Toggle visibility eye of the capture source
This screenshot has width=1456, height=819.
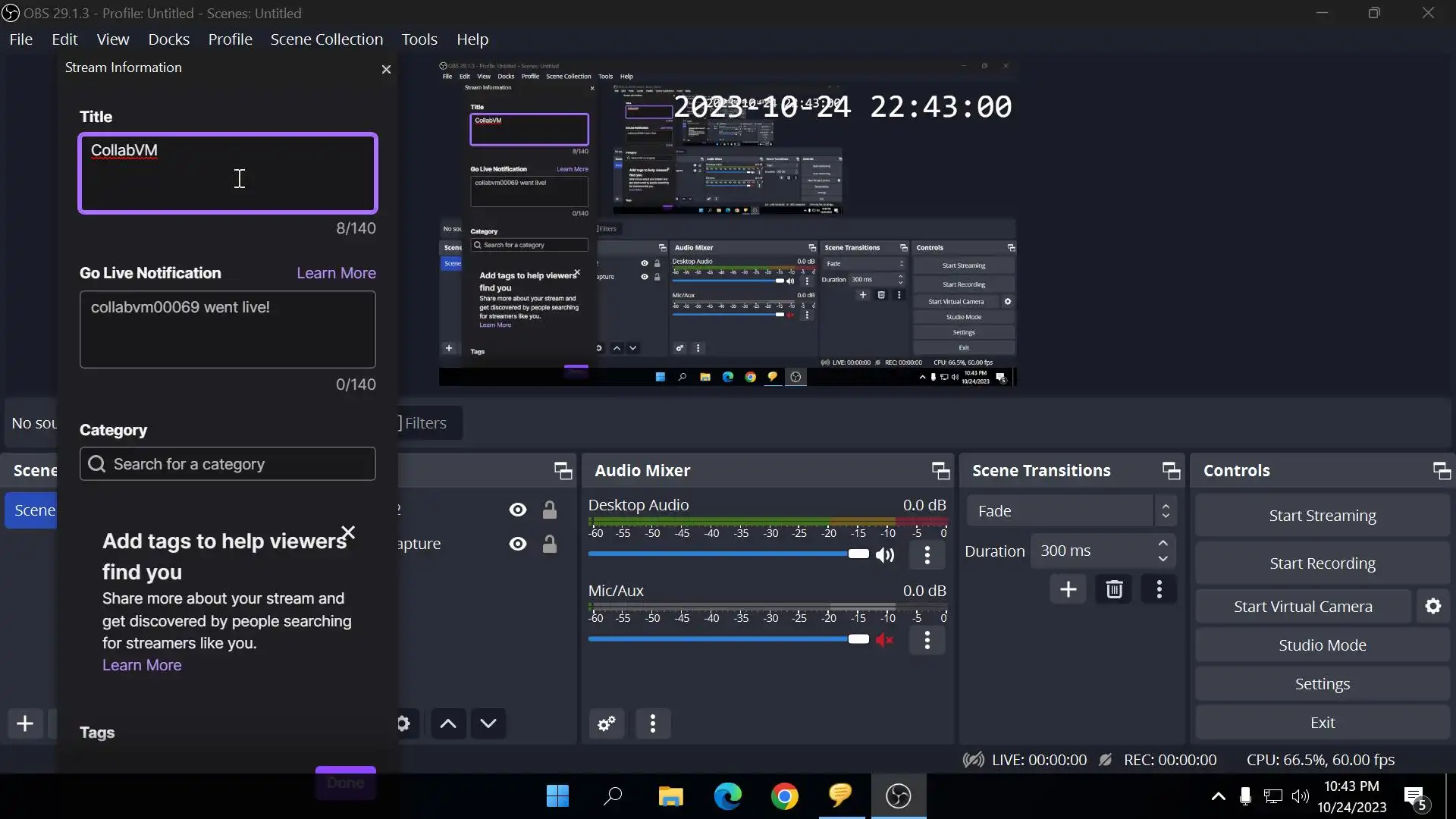pos(518,544)
